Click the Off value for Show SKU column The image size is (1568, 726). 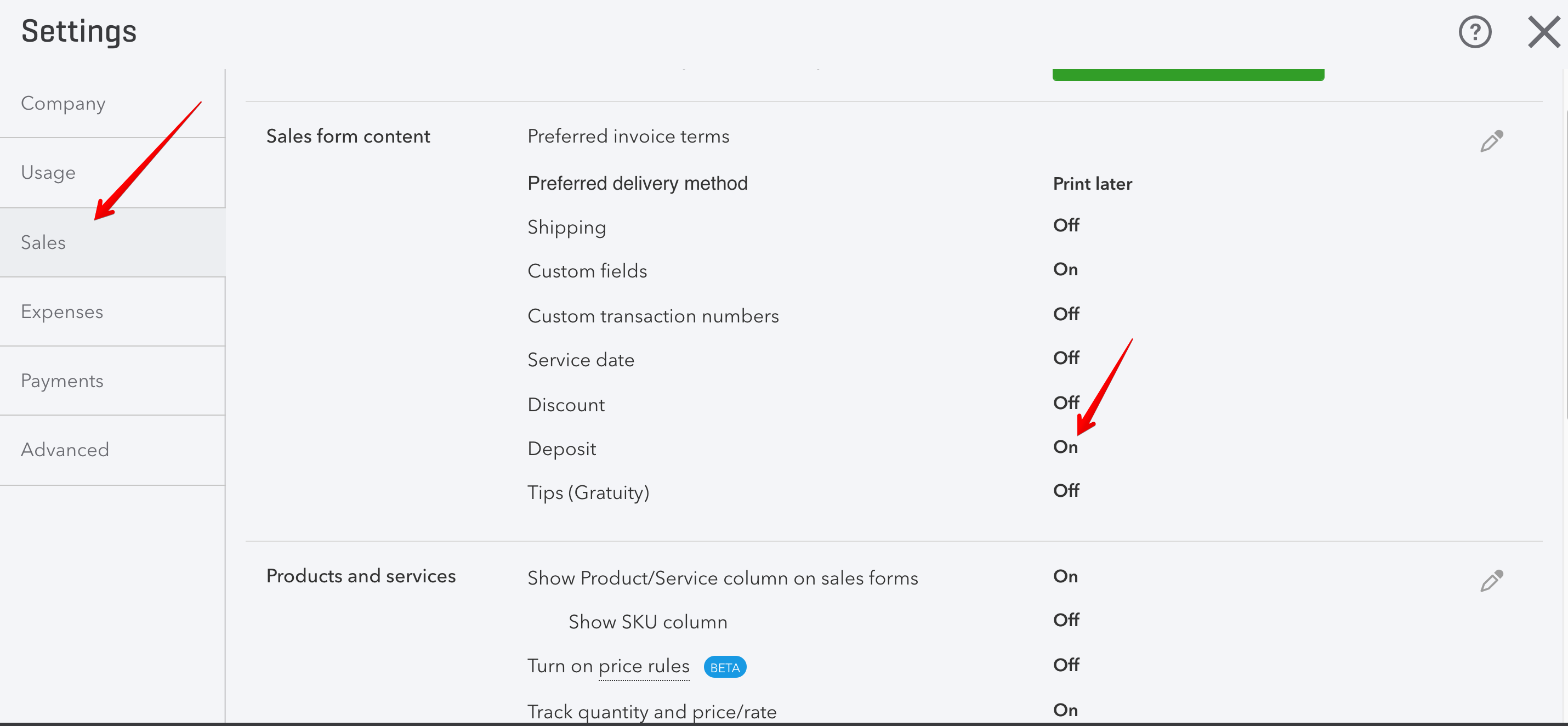pos(1066,620)
